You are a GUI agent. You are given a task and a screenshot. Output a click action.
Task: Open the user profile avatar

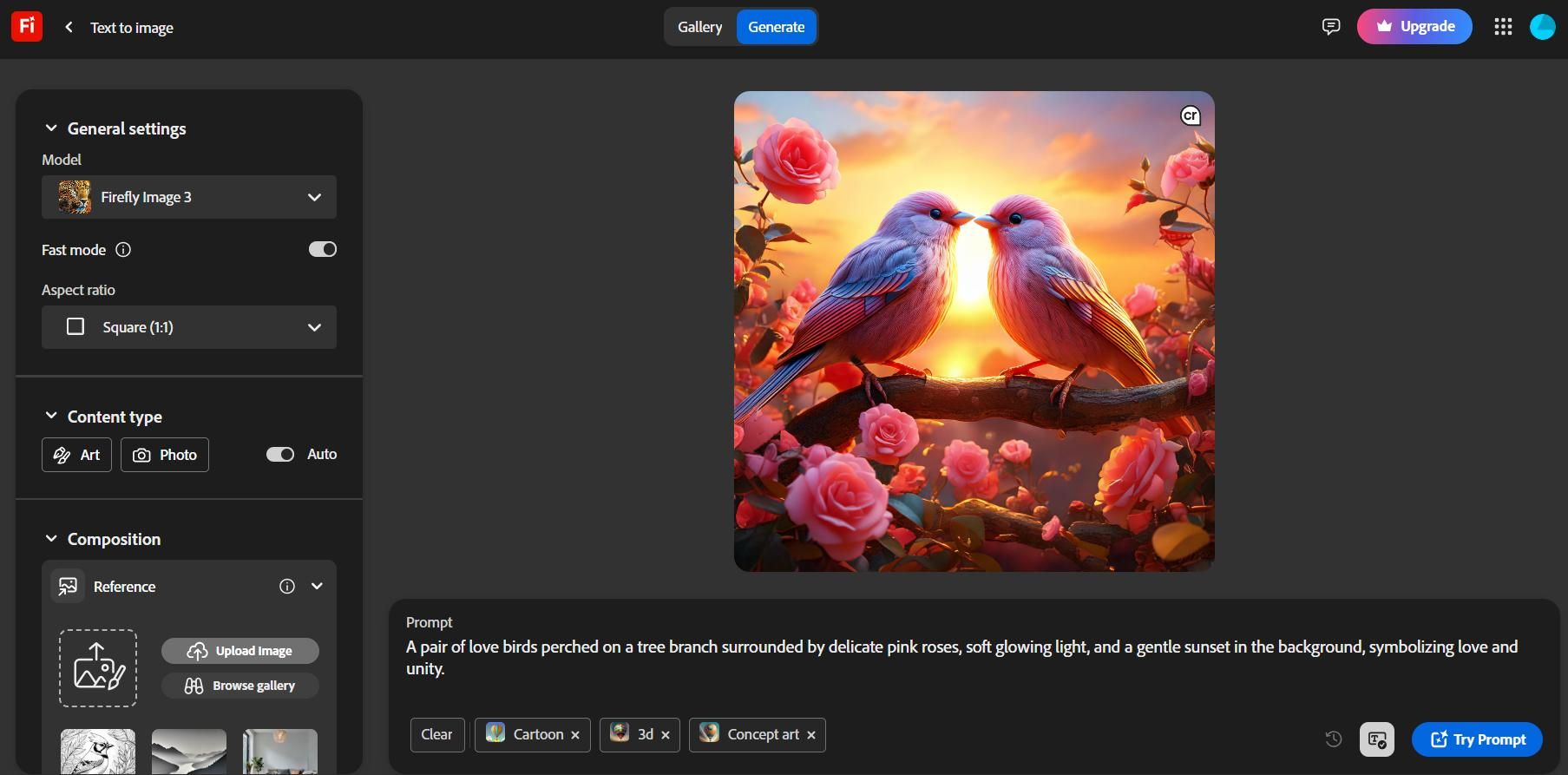tap(1542, 27)
